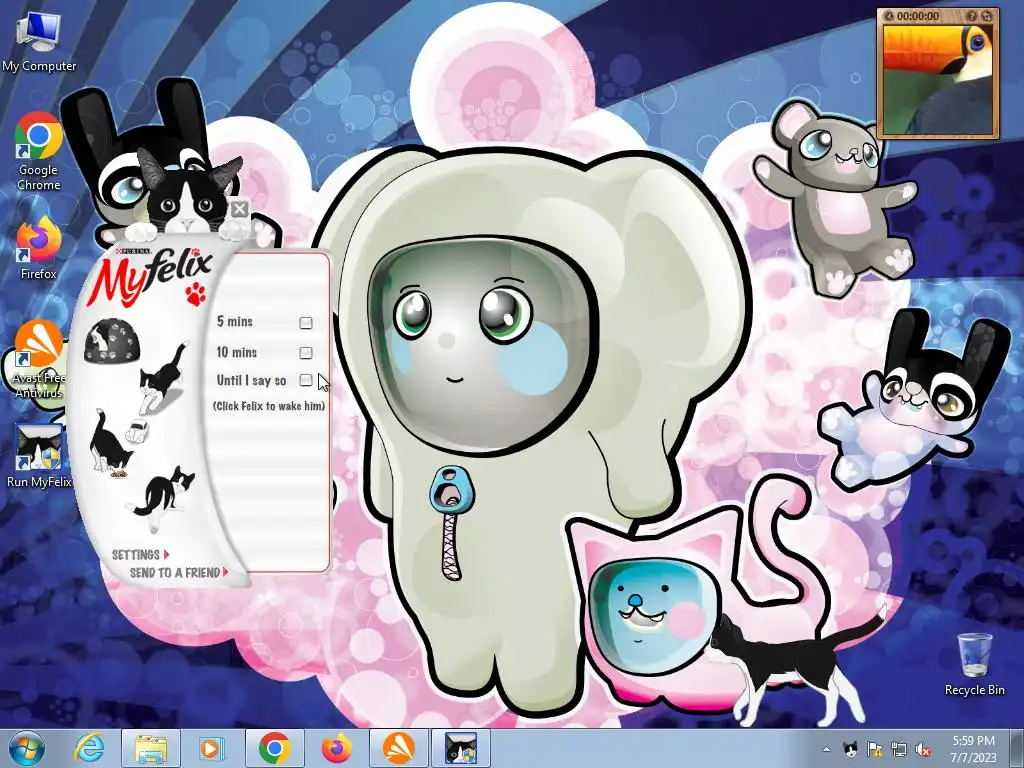Open the Windows Start menu

27,748
